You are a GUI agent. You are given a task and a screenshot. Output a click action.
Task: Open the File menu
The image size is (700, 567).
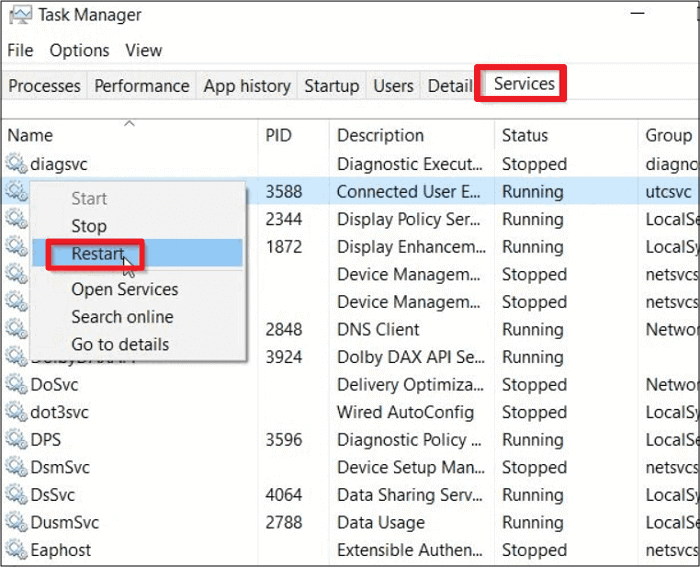20,50
